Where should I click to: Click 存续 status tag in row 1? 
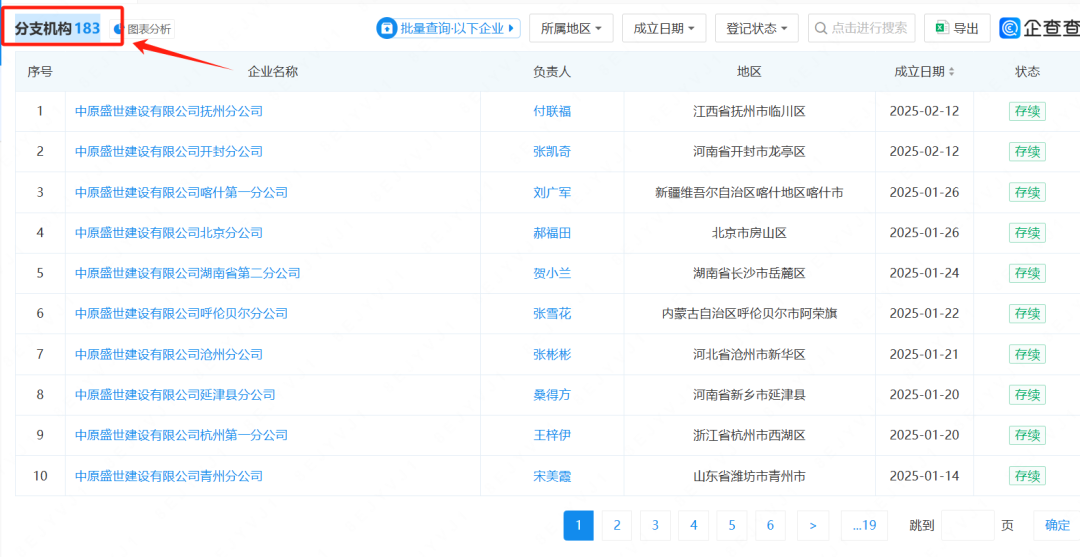click(1028, 111)
